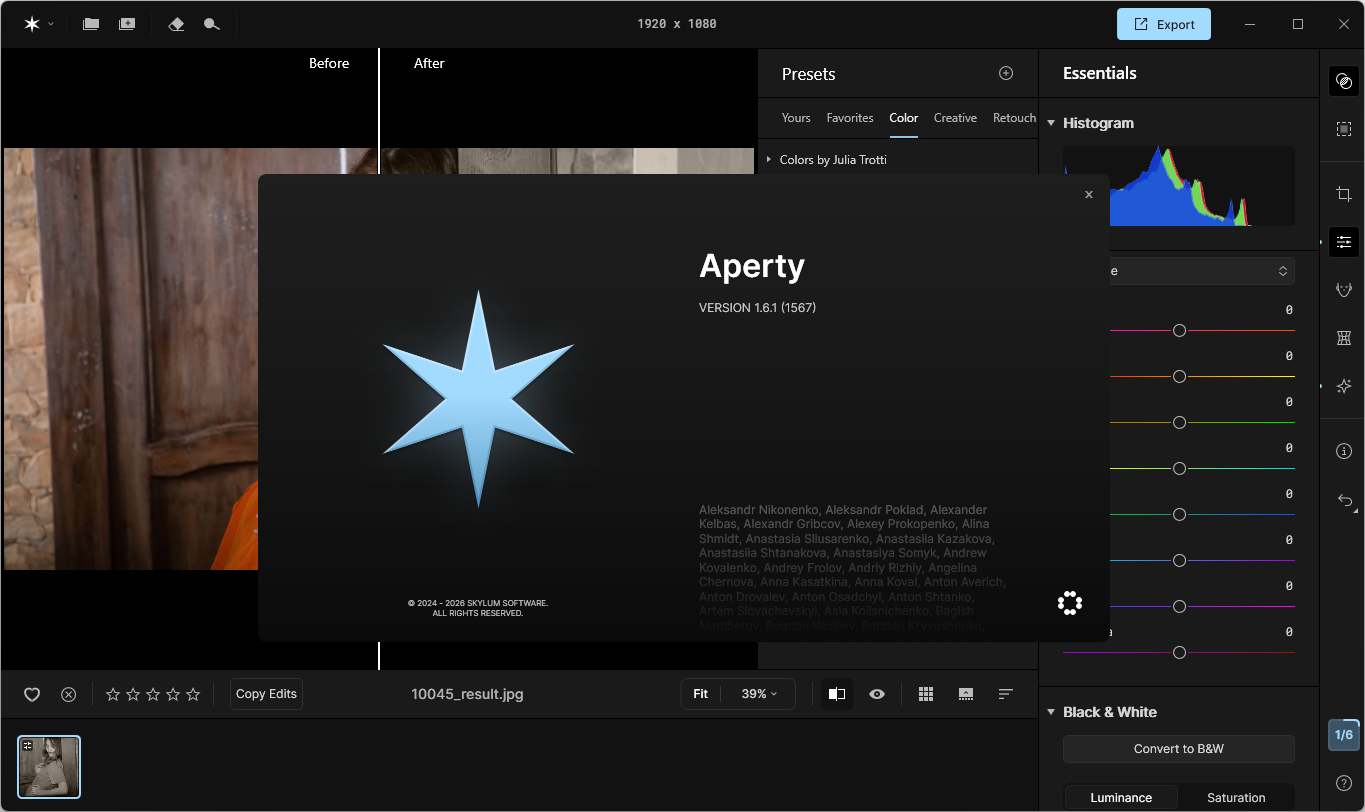Viewport: 1365px width, 812px height.
Task: Toggle the heart favorite for this photo
Action: pos(32,694)
